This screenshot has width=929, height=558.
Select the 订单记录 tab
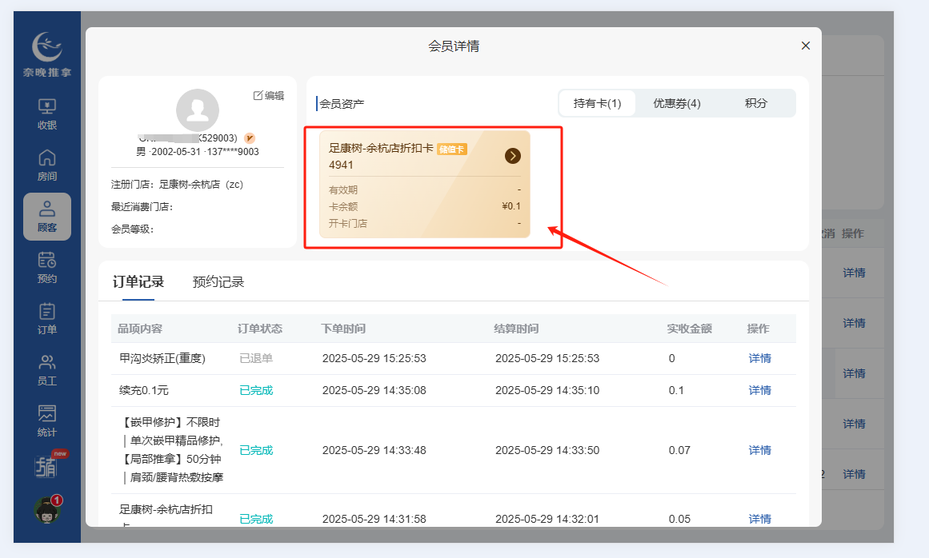[138, 282]
